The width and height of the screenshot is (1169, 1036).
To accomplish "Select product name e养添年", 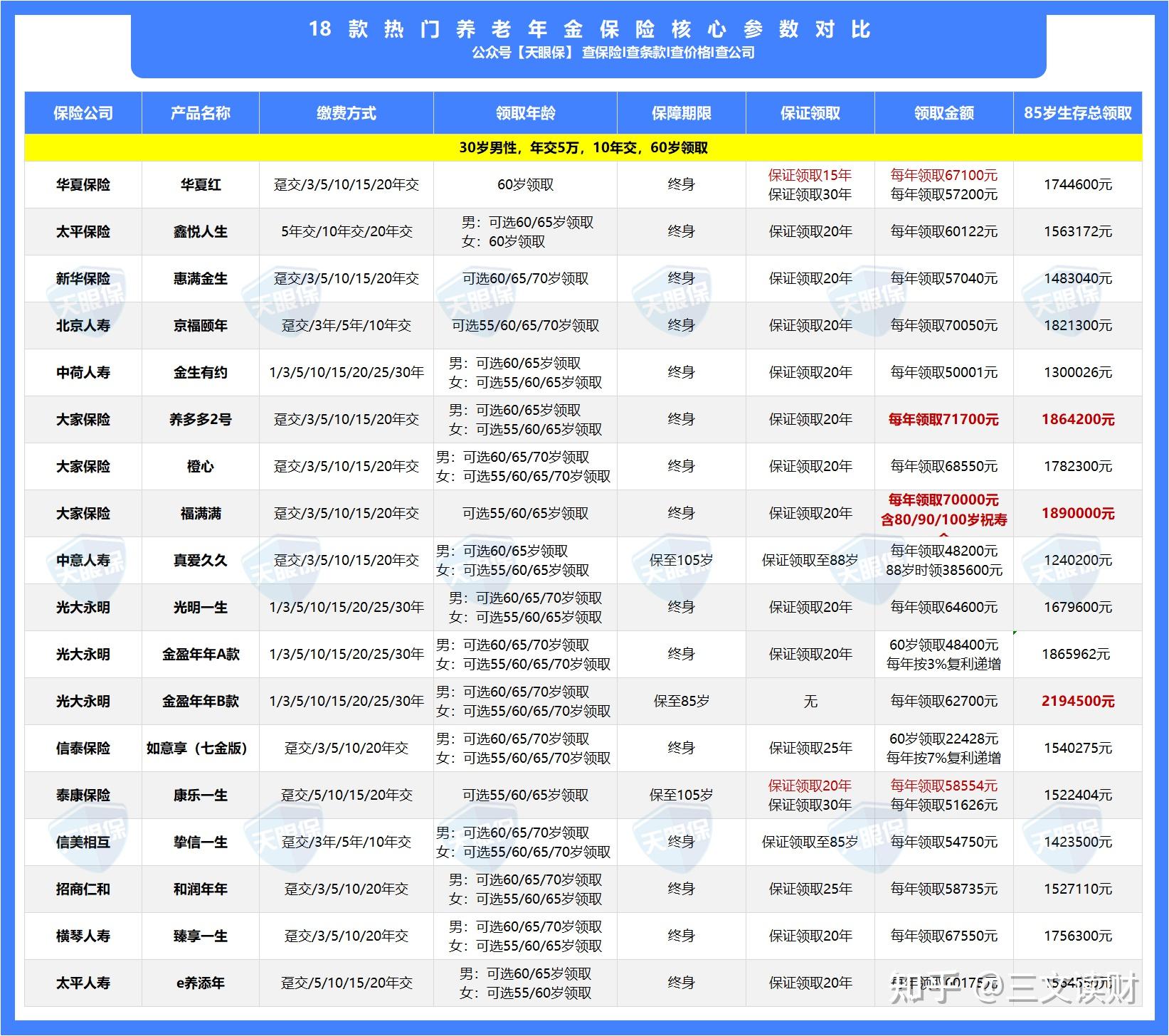I will (201, 983).
